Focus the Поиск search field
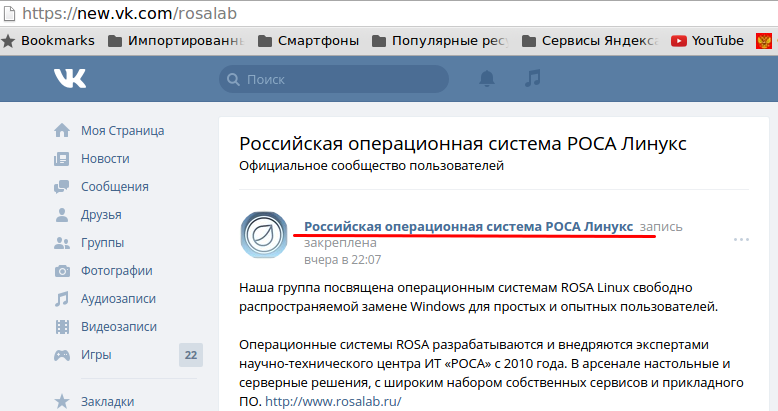 pos(334,79)
